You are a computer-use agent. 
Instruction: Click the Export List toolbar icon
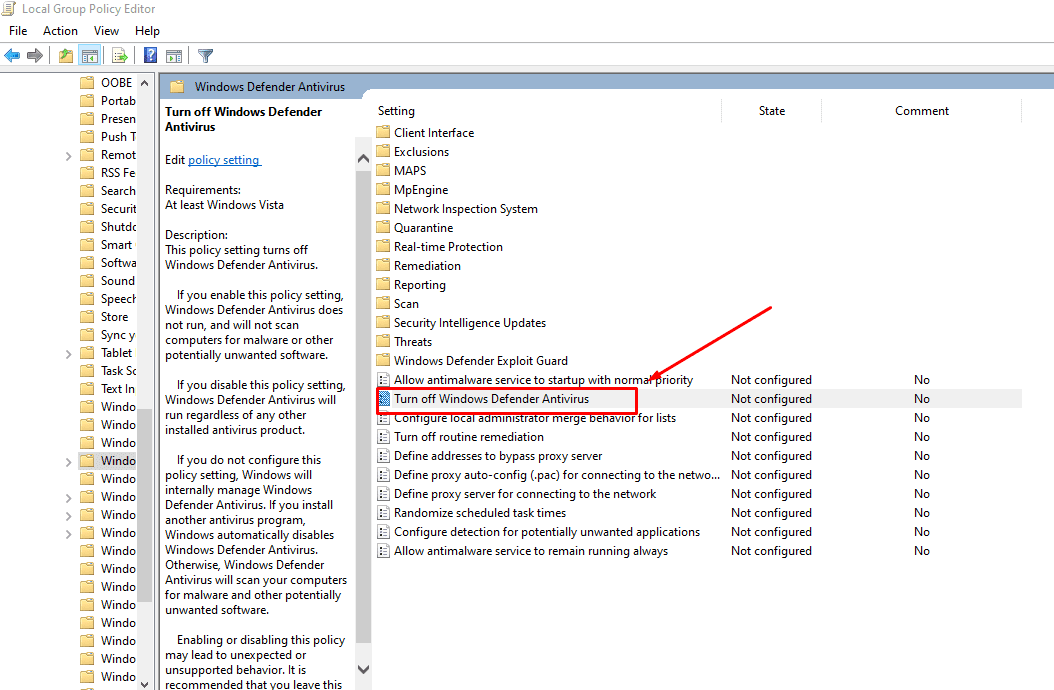pos(119,55)
